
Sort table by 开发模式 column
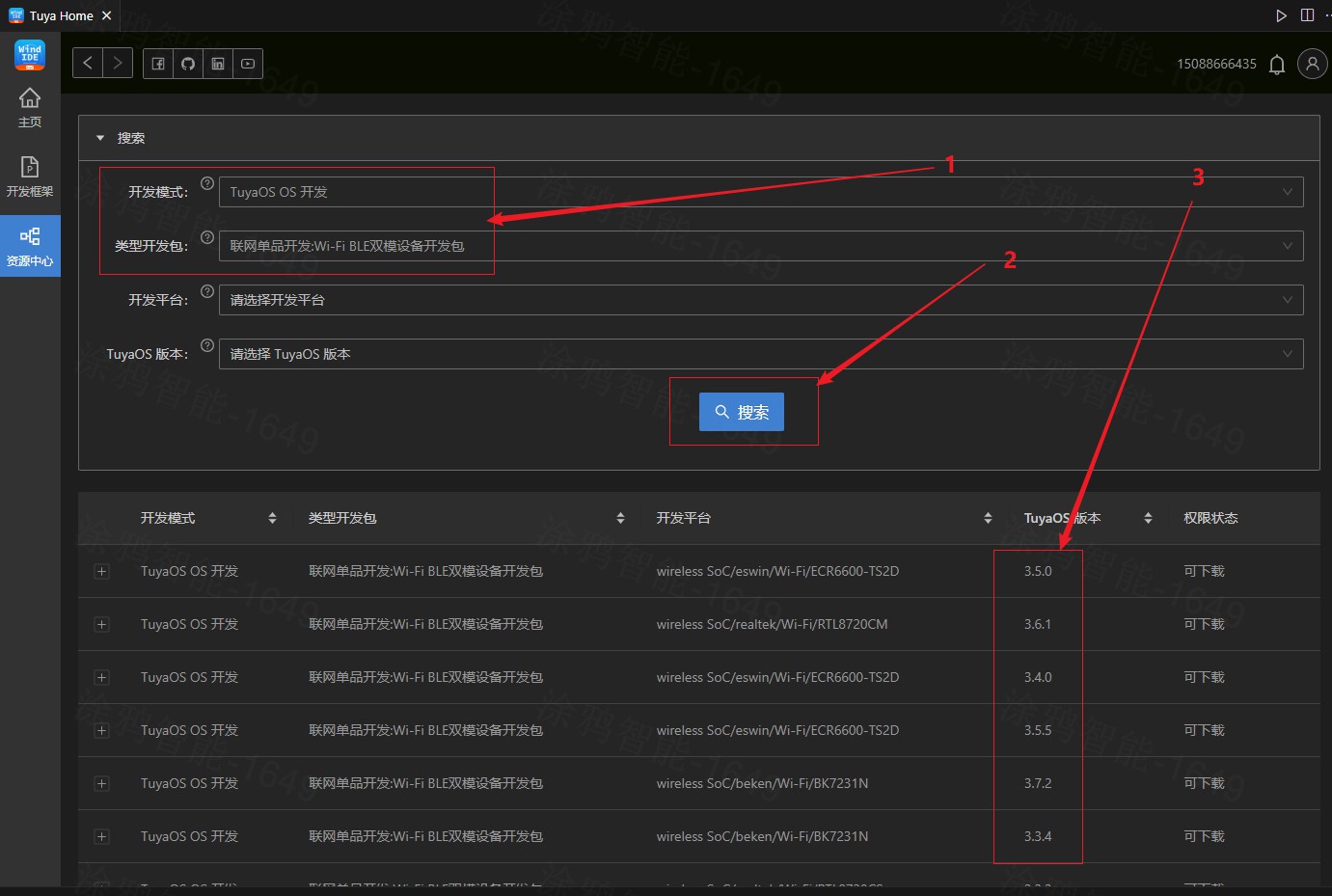click(x=272, y=518)
